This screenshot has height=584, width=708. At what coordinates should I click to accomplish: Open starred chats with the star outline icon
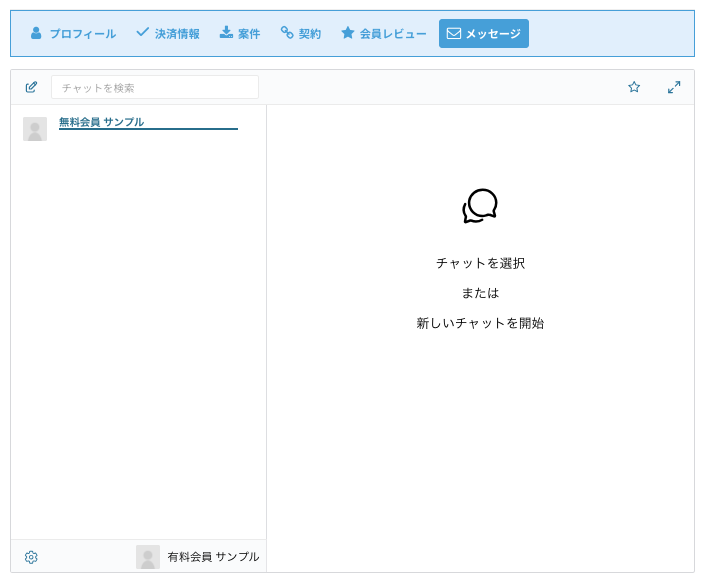pos(634,87)
